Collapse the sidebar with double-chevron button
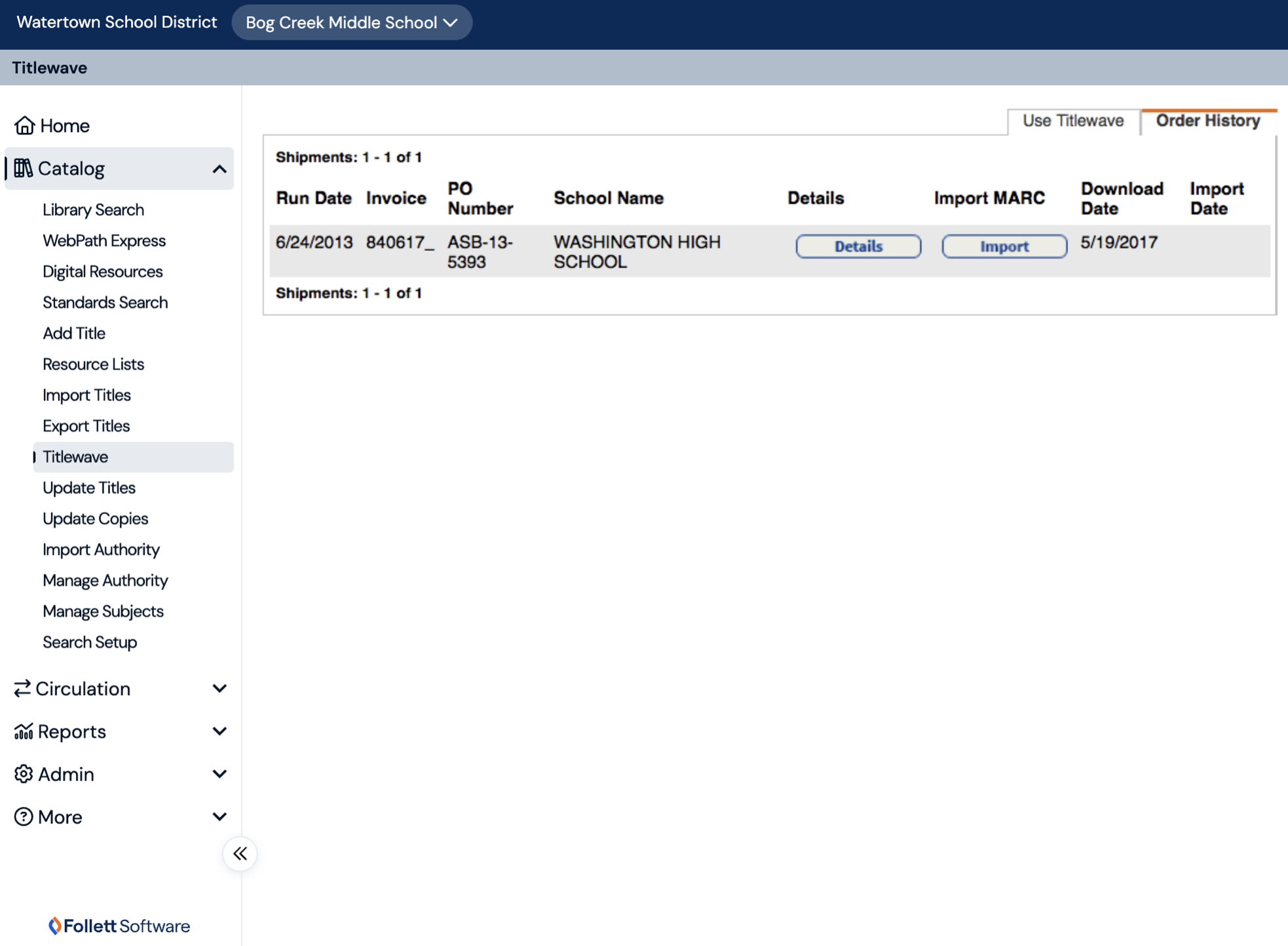This screenshot has width=1288, height=946. [240, 854]
